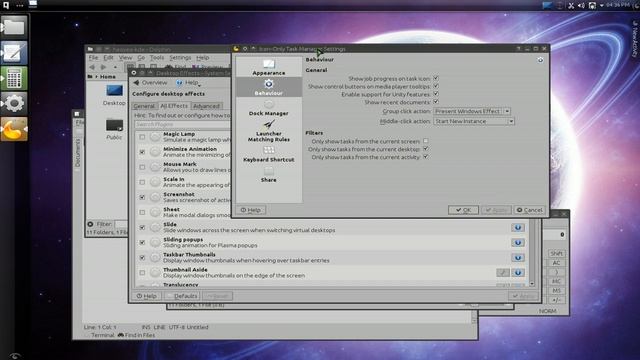Click Defaults in Desktop Effects window
The height and width of the screenshot is (360, 640).
click(x=182, y=296)
